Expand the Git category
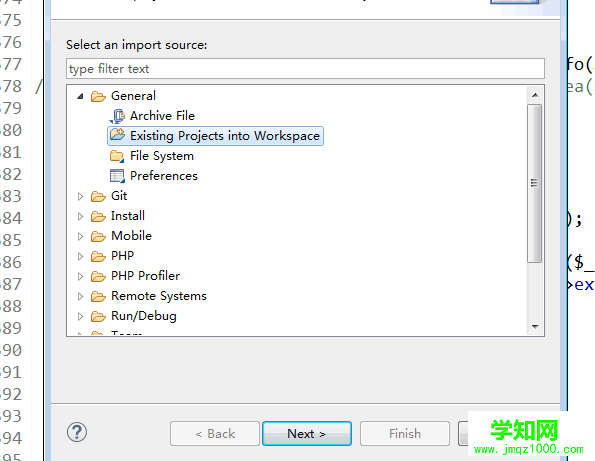Screen dimensions: 595x461 click(x=80, y=196)
